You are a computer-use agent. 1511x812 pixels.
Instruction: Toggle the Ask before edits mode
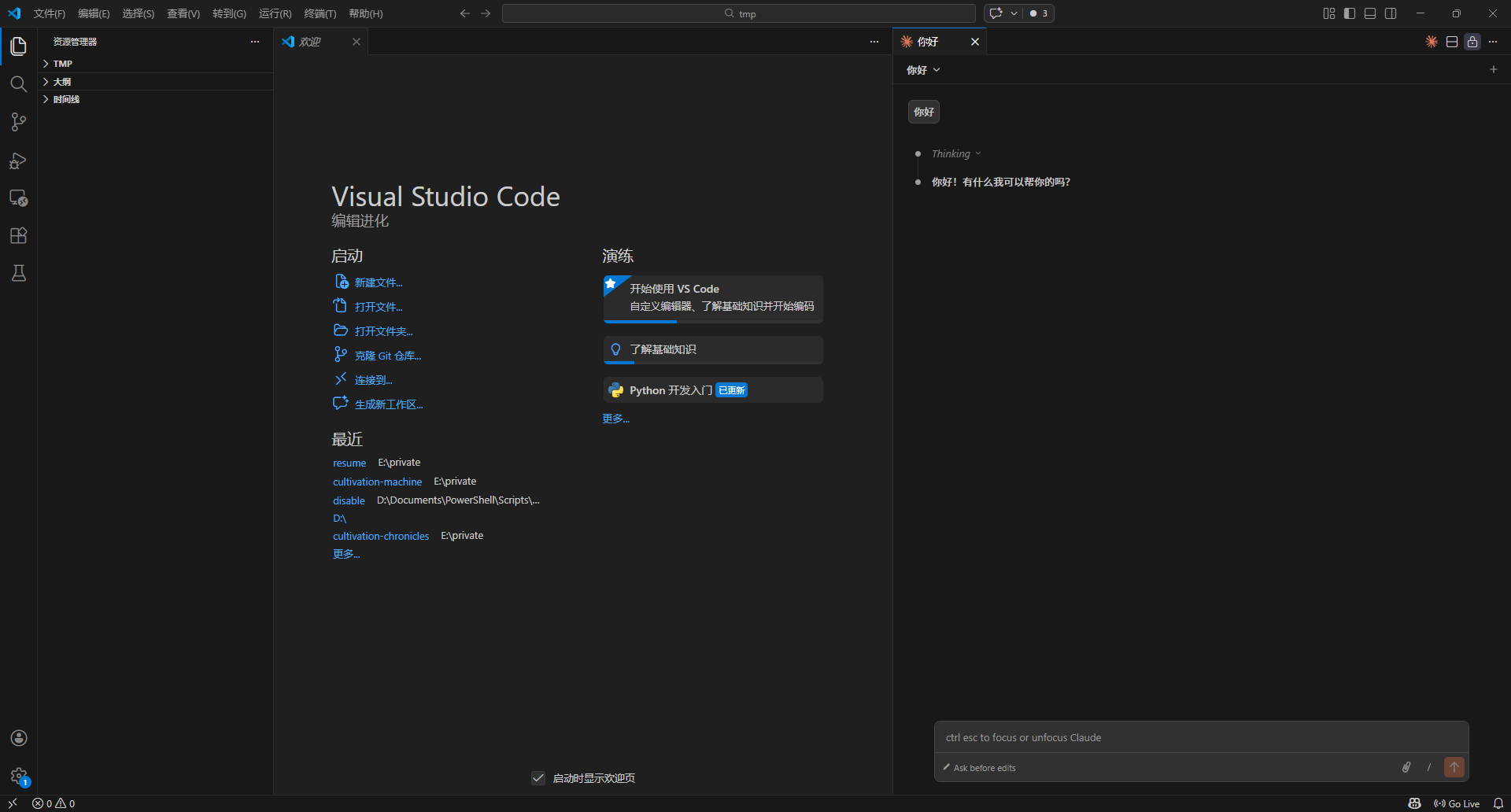979,768
